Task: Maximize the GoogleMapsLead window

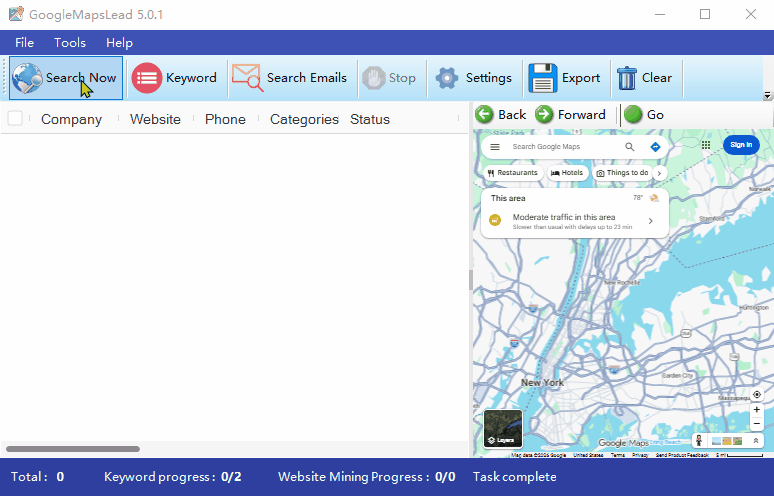Action: pyautogui.click(x=705, y=14)
